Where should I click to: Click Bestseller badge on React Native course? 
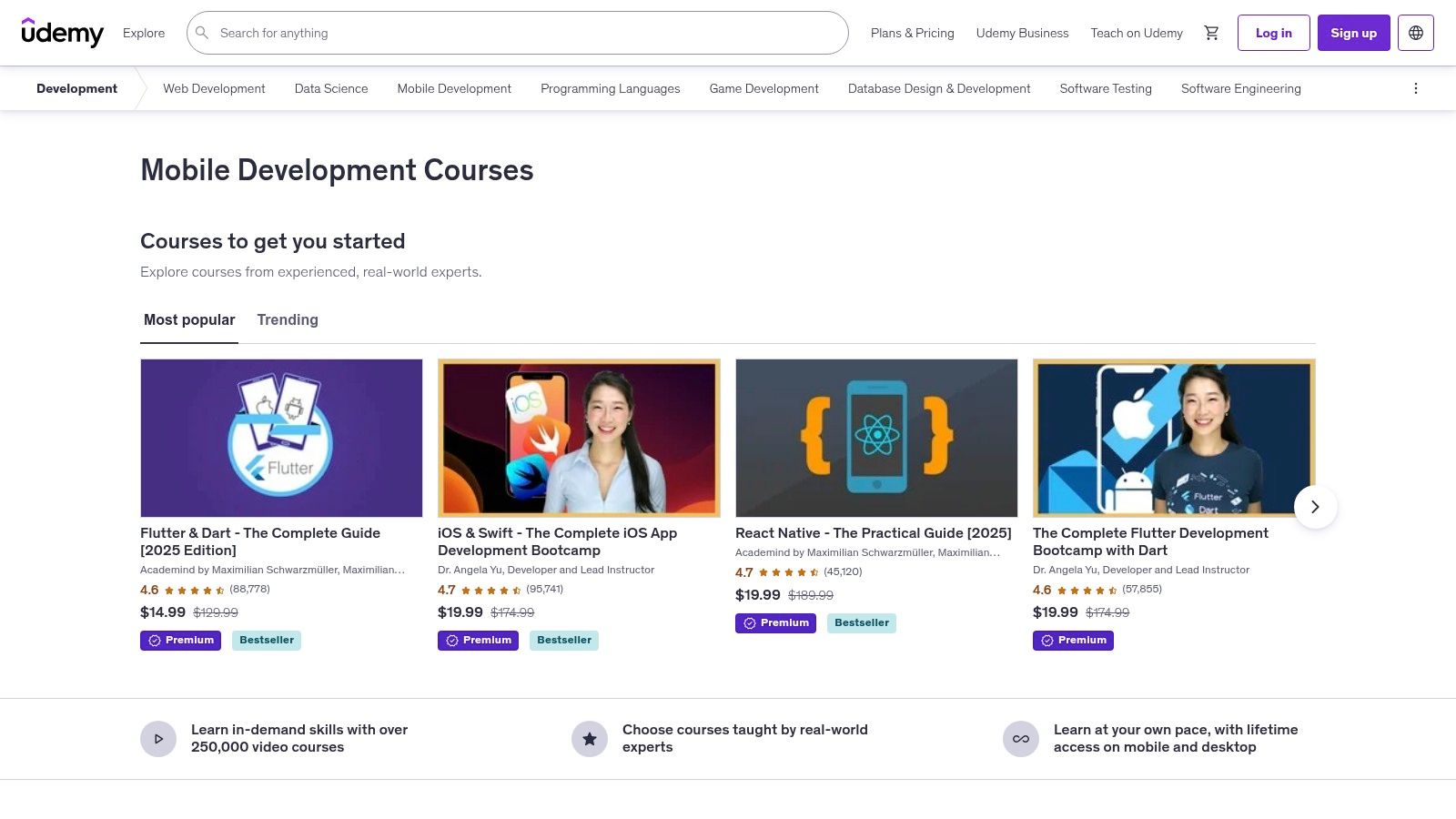862,623
